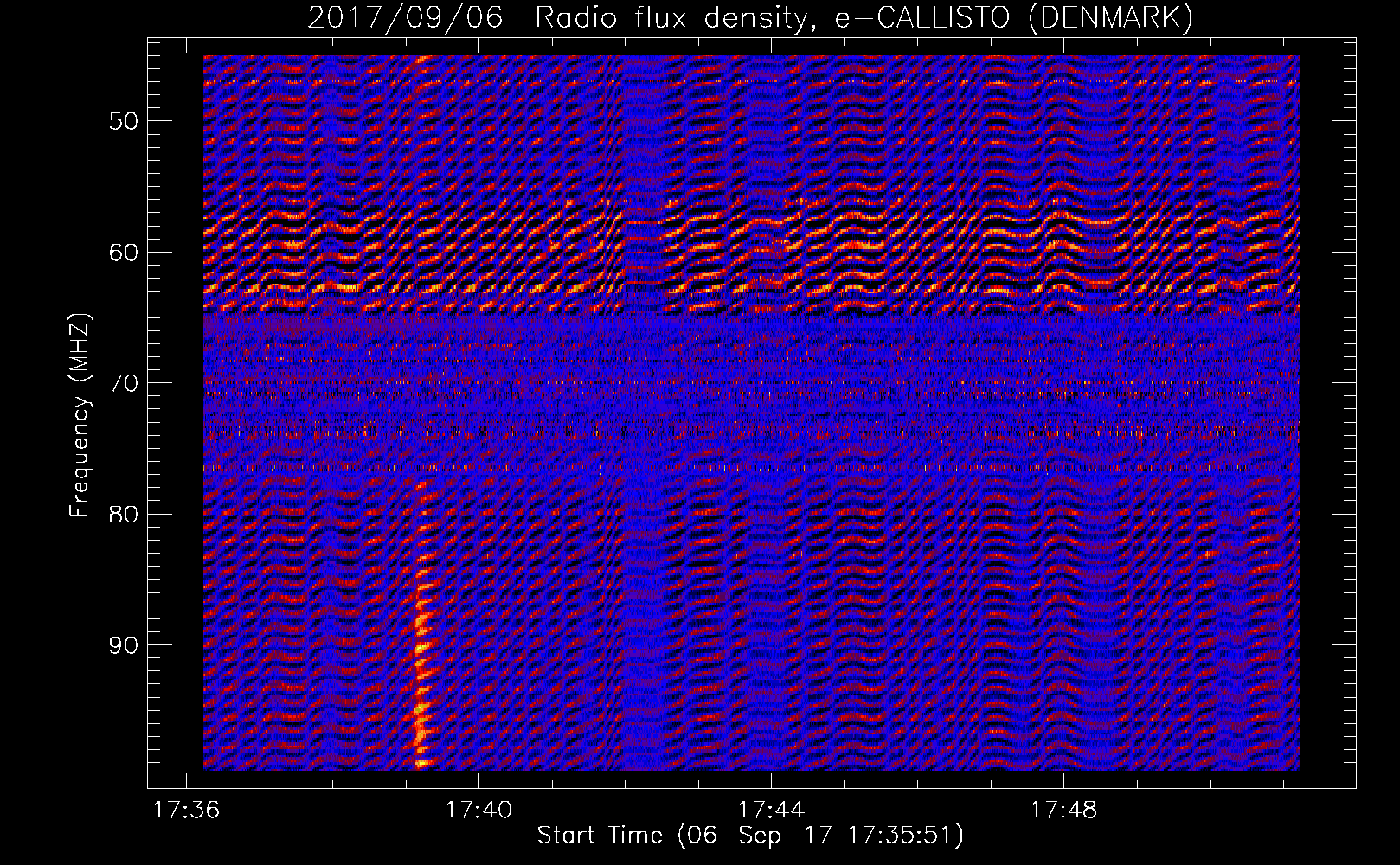Click the 60 frequency tick label
Viewport: 1400px width, 865px height.
tap(125, 252)
